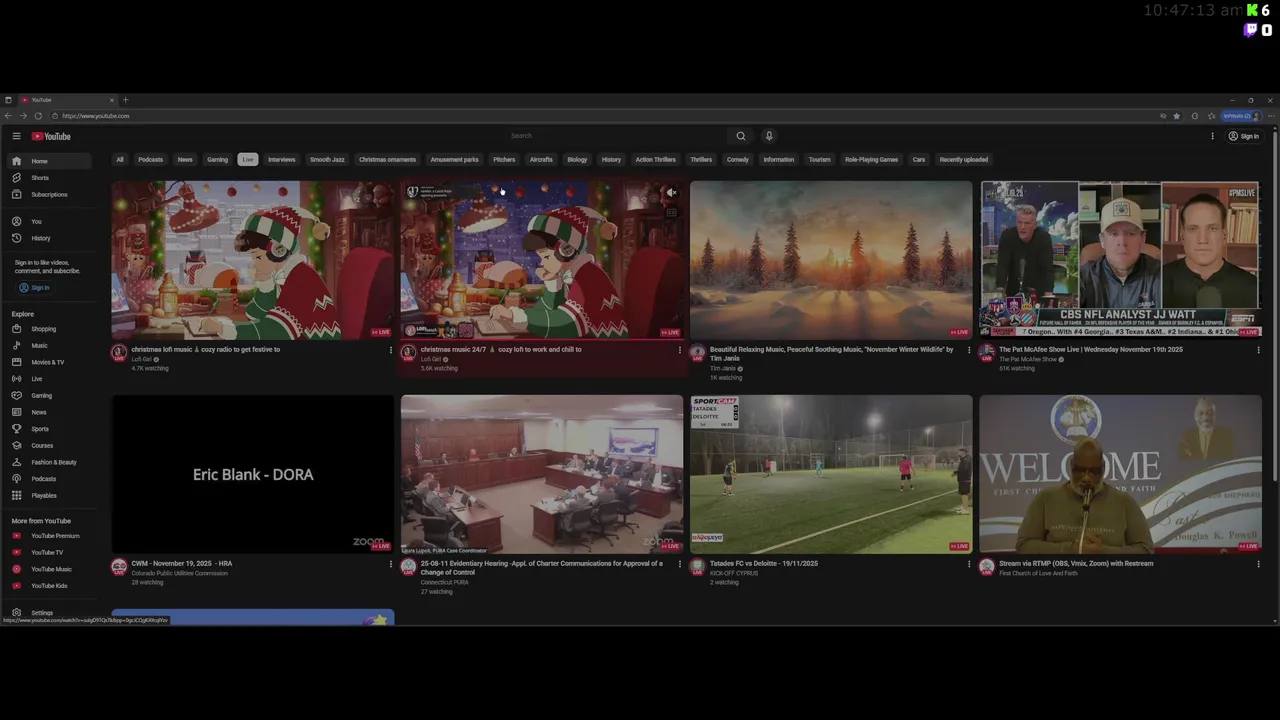
Task: Unmute the christmas music 24/7 preview
Action: tap(672, 192)
